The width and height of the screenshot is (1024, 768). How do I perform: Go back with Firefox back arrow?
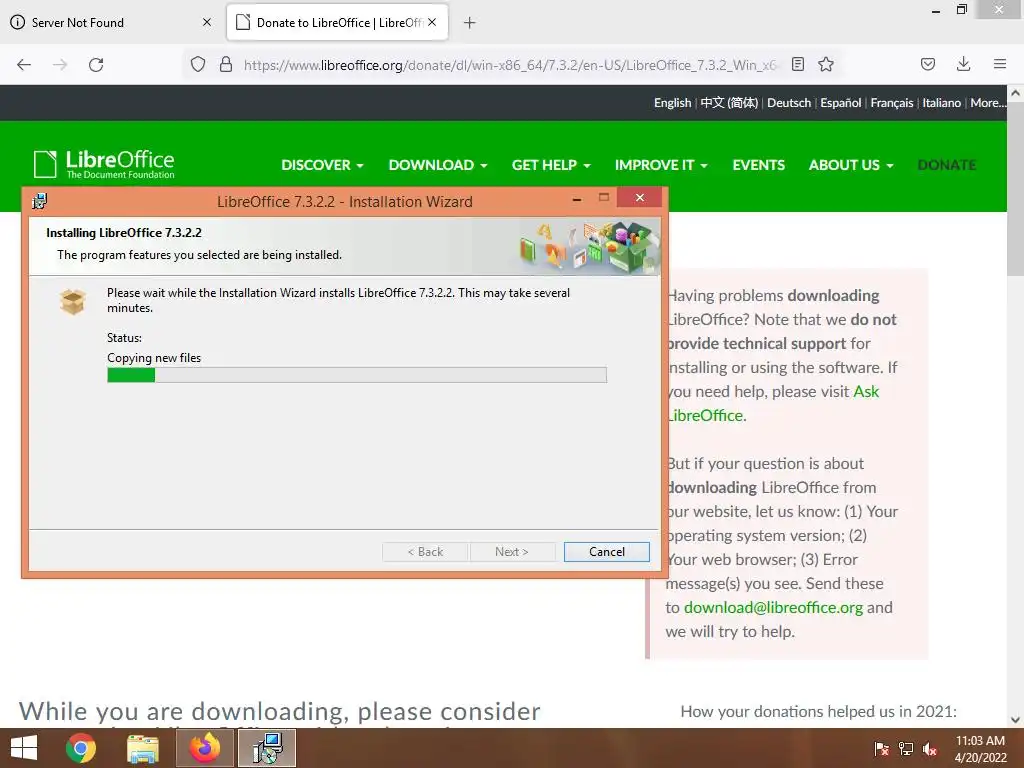click(x=24, y=65)
